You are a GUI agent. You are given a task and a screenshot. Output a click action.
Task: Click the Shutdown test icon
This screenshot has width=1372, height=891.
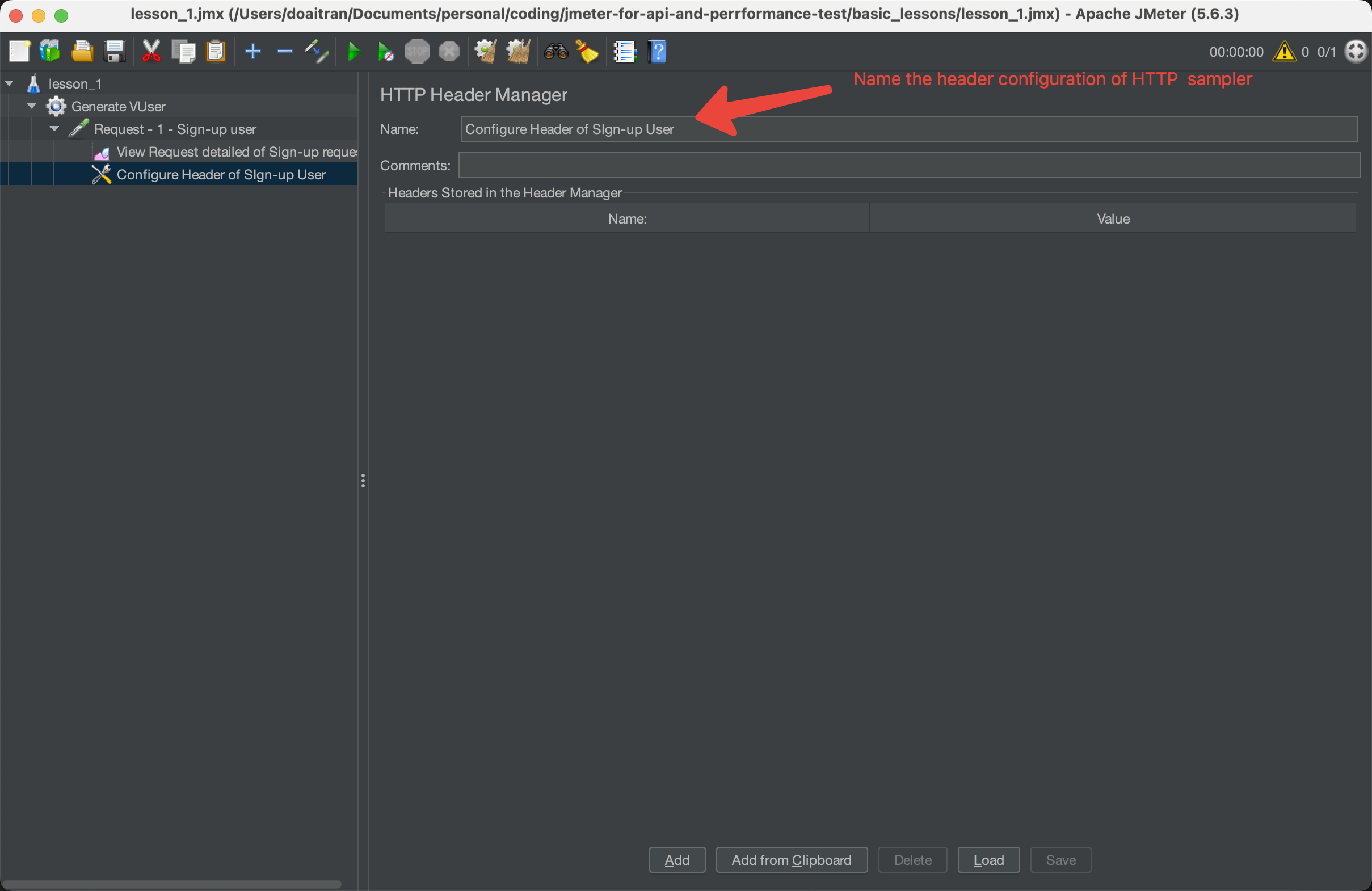coord(449,51)
